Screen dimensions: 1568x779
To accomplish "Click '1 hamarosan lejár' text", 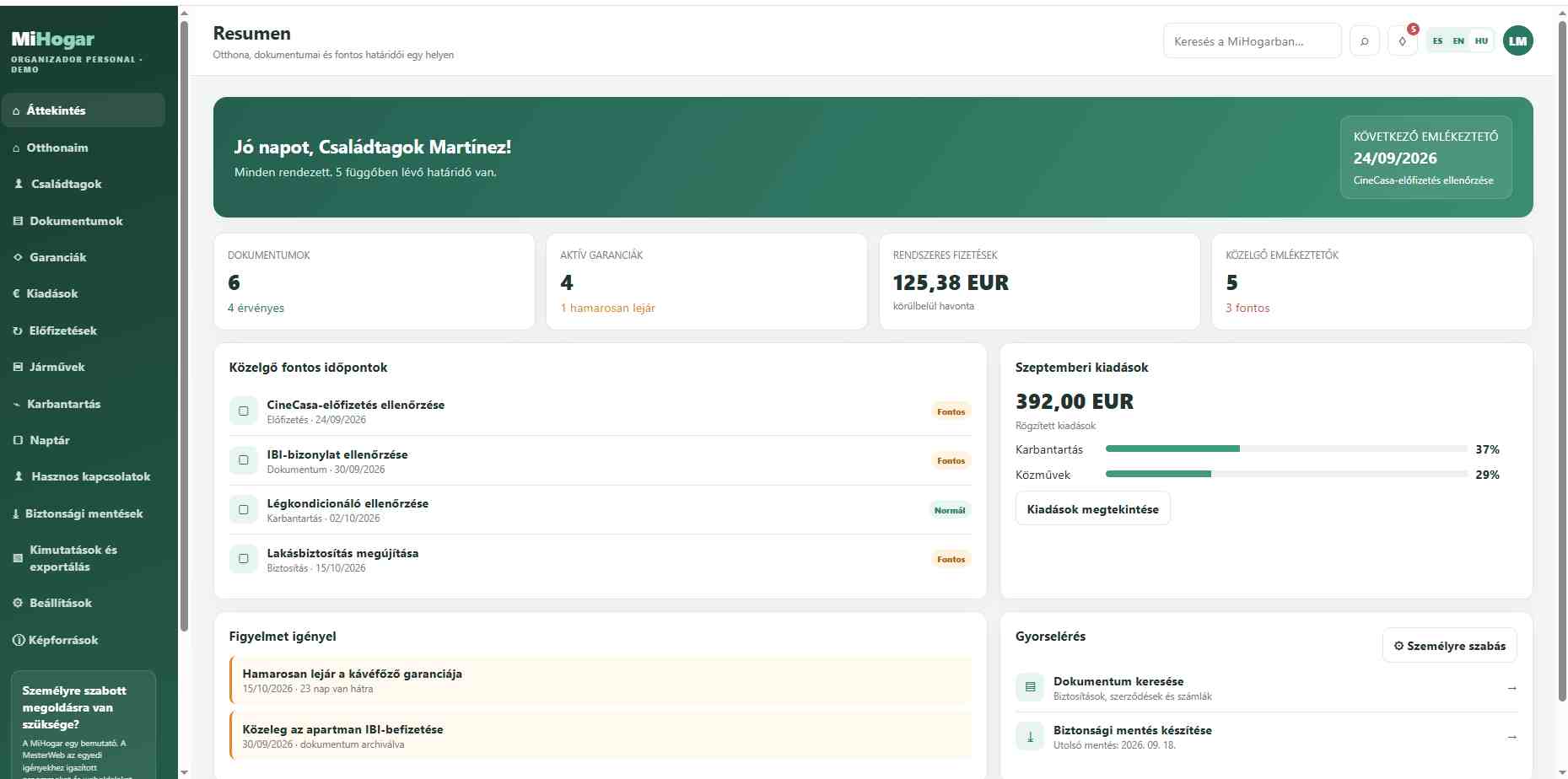I will (x=607, y=308).
